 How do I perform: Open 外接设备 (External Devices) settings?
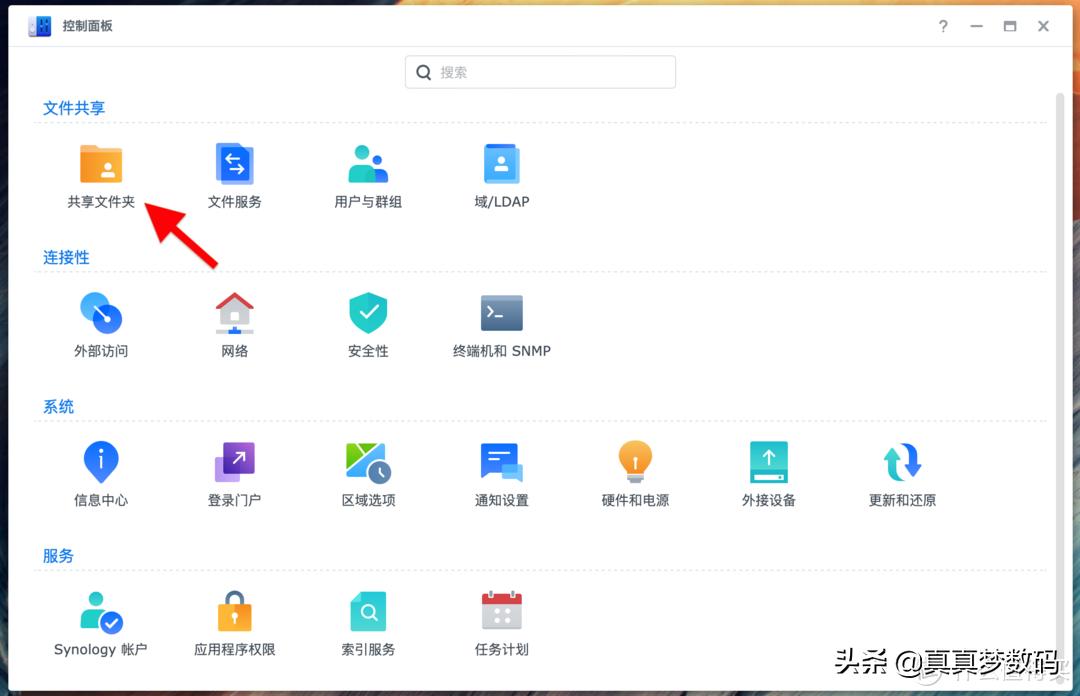click(767, 471)
